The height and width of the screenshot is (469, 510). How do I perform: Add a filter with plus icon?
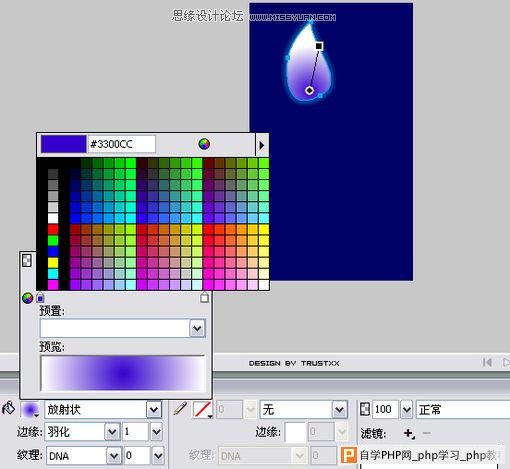[x=409, y=433]
